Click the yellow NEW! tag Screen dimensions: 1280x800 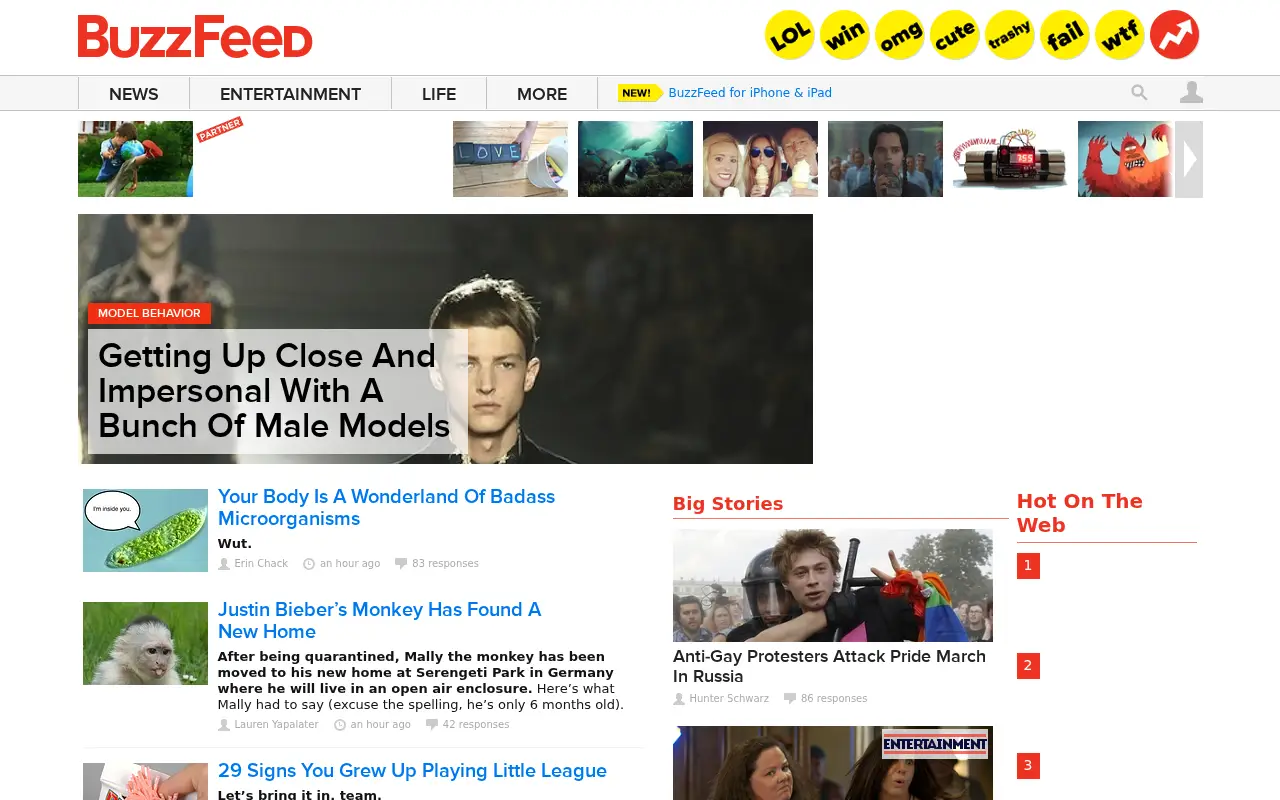(x=640, y=93)
